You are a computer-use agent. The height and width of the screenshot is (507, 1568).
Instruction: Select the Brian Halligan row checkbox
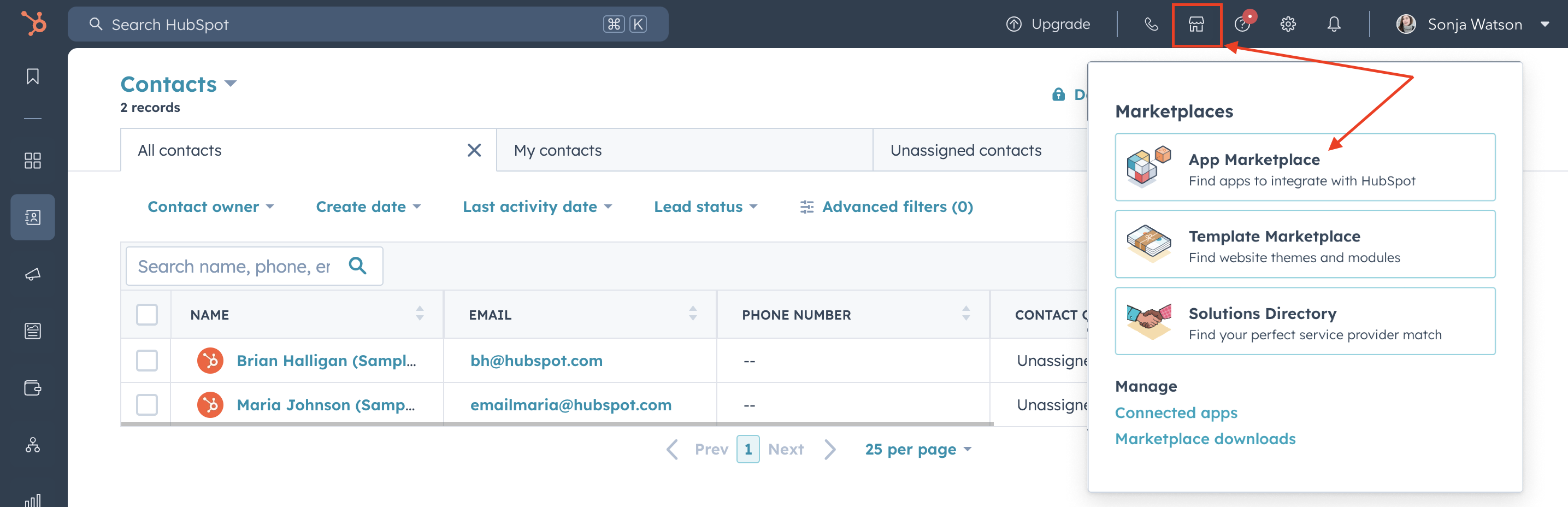[147, 361]
